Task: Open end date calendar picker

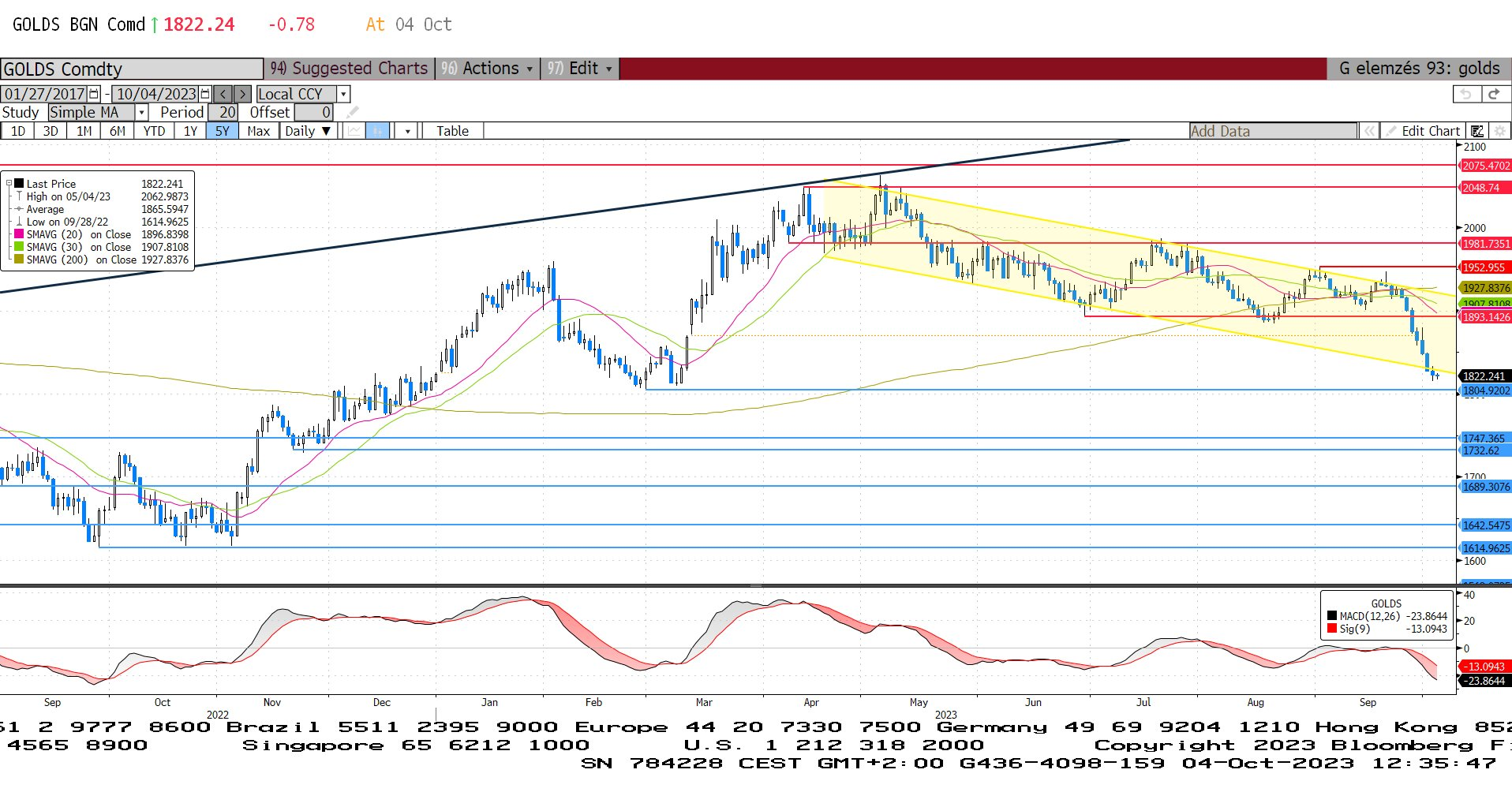Action: coord(206,94)
